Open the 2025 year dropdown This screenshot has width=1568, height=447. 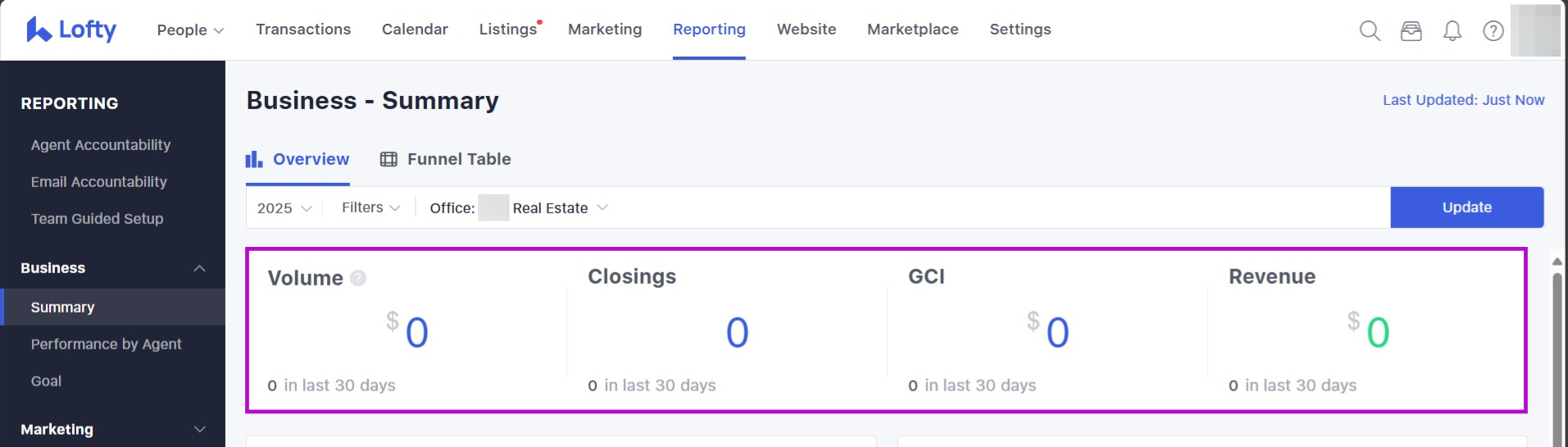(x=284, y=208)
